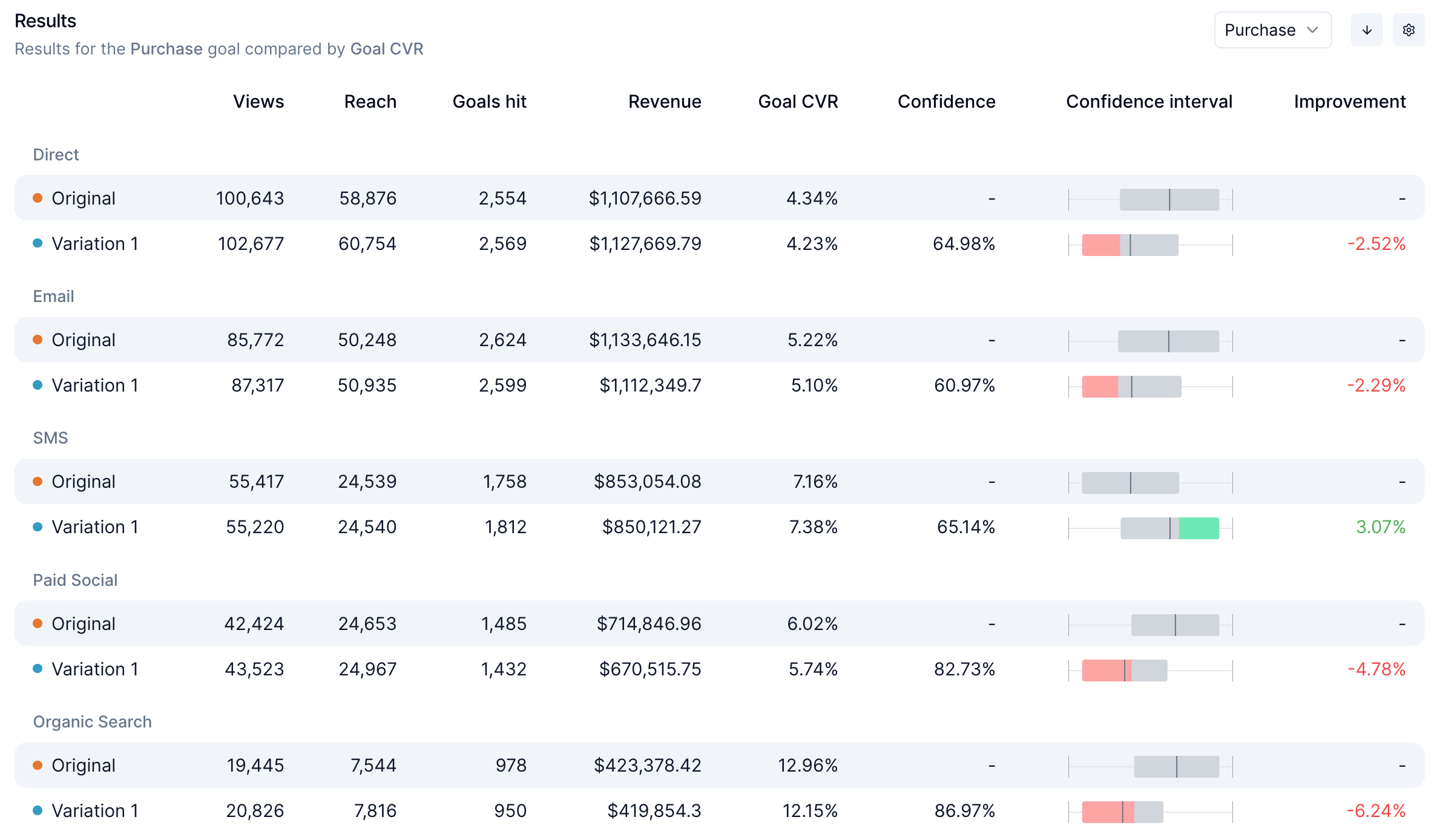Click Paid Social Variation 1 red interval bar
The image size is (1437, 840).
(x=1103, y=670)
